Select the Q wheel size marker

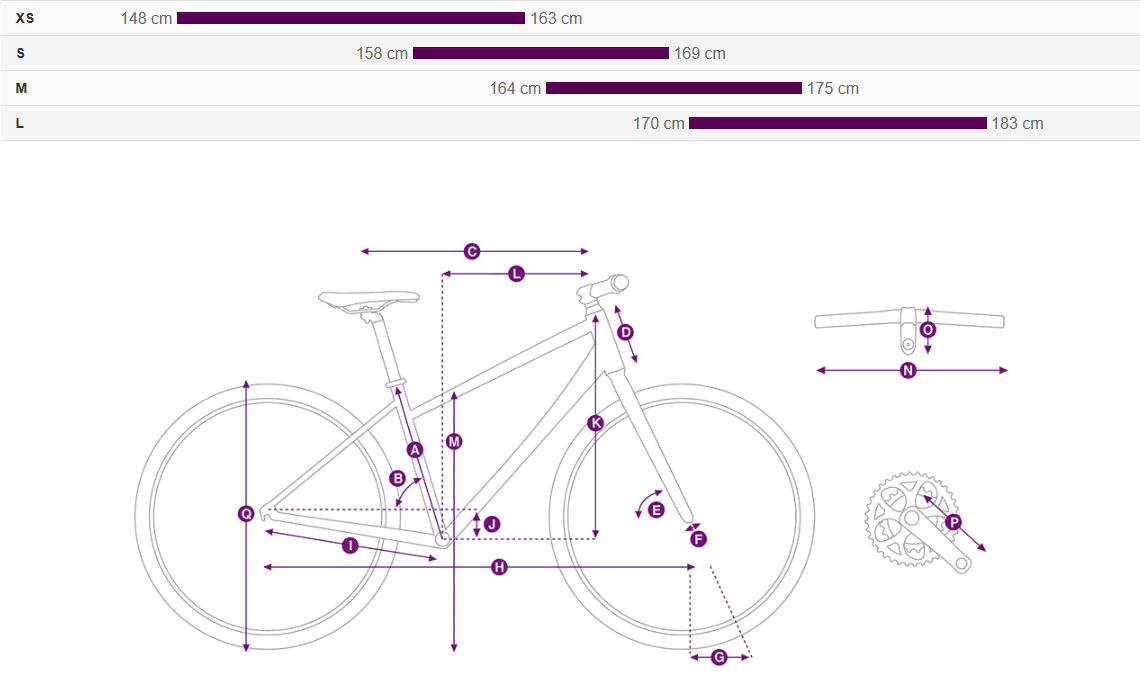pyautogui.click(x=246, y=514)
